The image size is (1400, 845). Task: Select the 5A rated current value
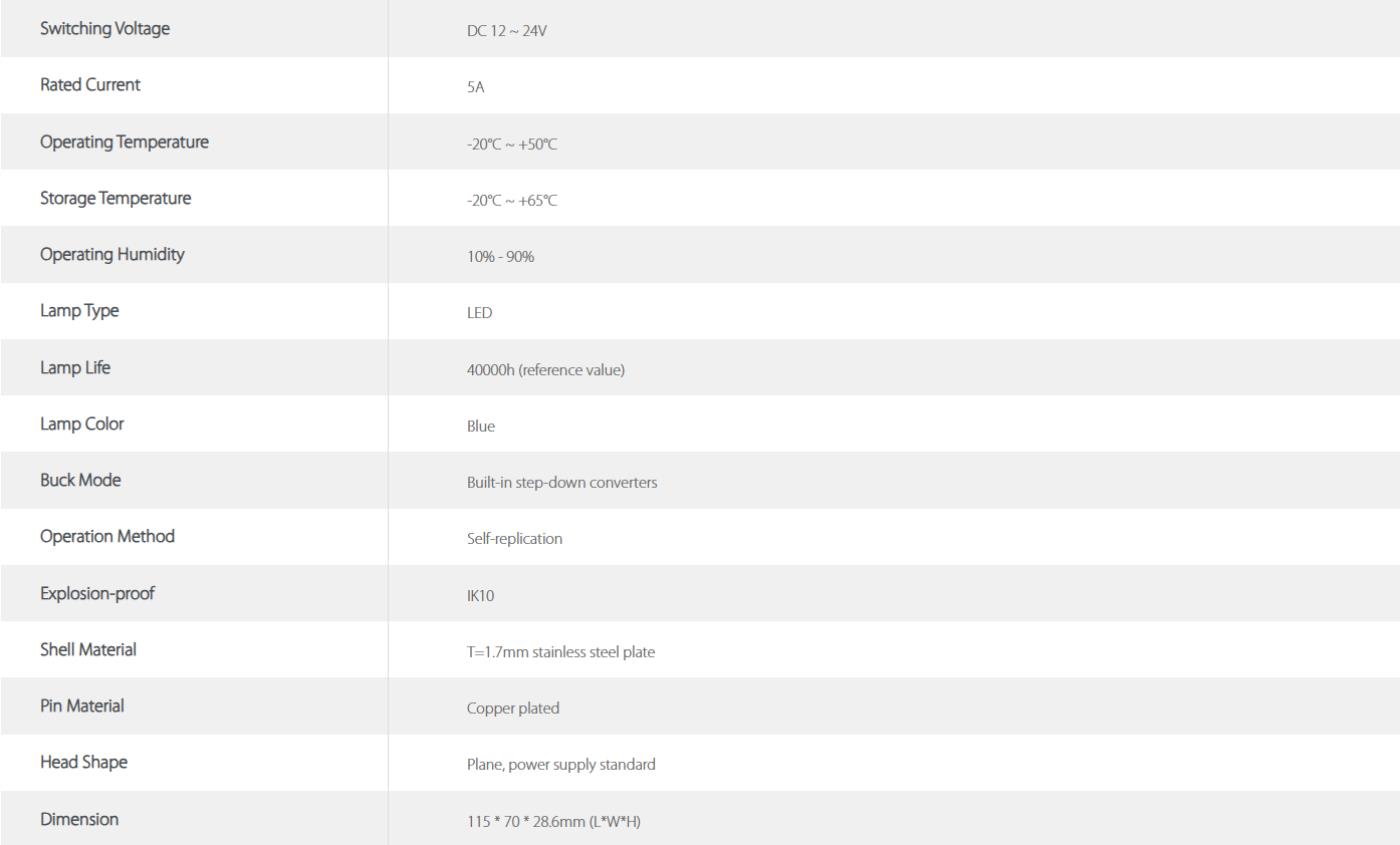point(476,88)
